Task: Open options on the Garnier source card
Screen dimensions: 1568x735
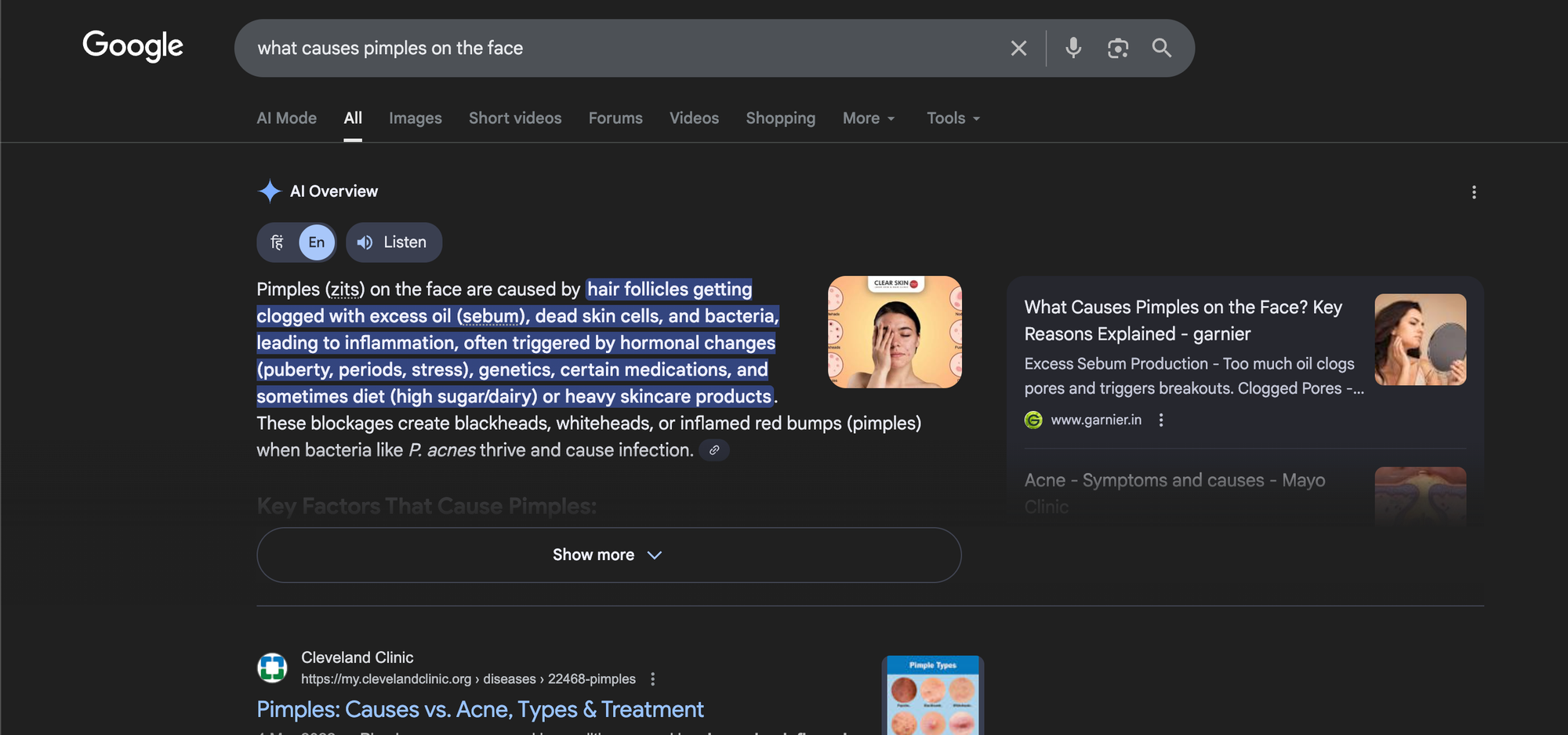Action: click(x=1160, y=420)
